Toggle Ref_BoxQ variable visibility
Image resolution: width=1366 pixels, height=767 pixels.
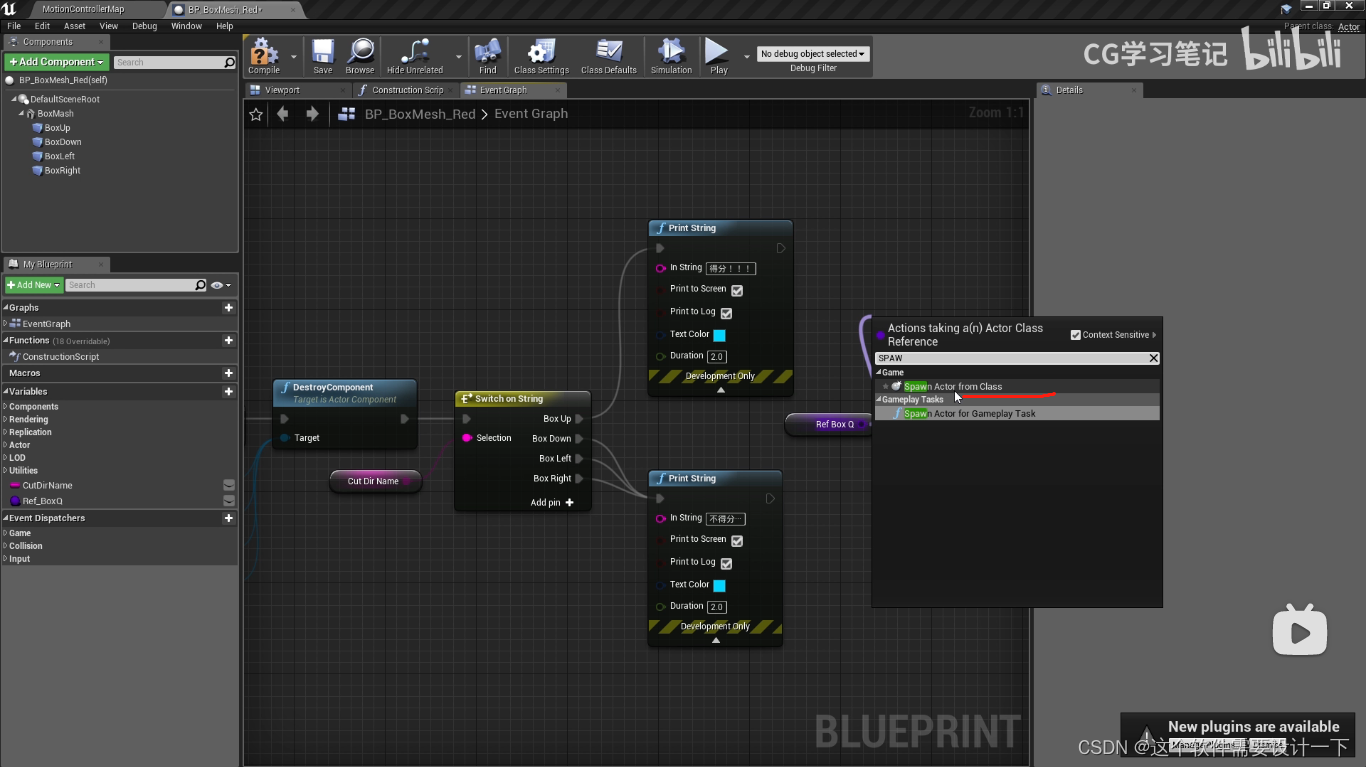[x=229, y=501]
